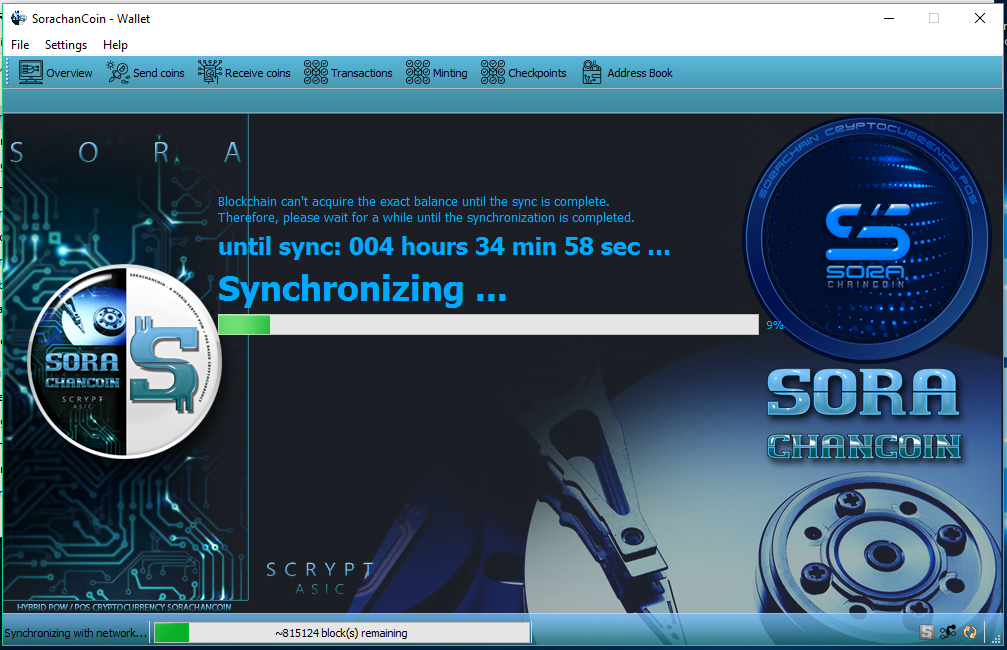Click the round Sora Chancoin coin logo
The height and width of the screenshot is (650, 1007).
point(125,361)
